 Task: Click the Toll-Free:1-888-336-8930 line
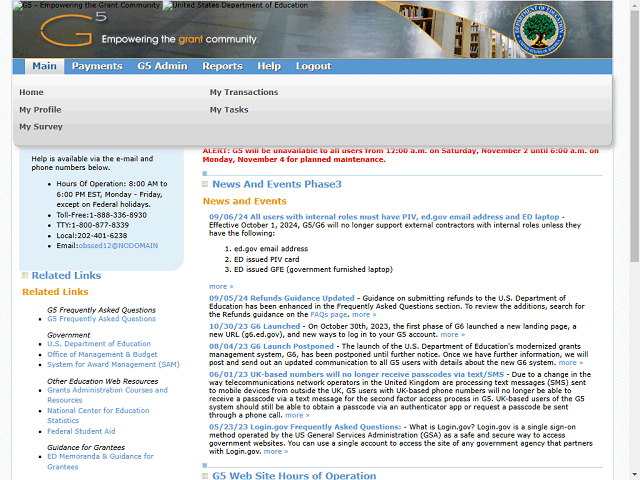point(101,215)
